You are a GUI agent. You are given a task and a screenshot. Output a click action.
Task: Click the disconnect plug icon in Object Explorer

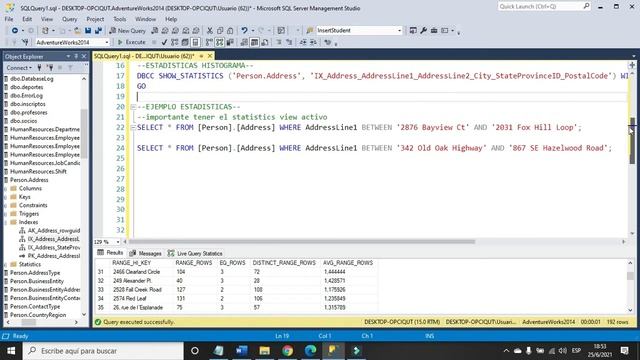pyautogui.click(x=50, y=68)
